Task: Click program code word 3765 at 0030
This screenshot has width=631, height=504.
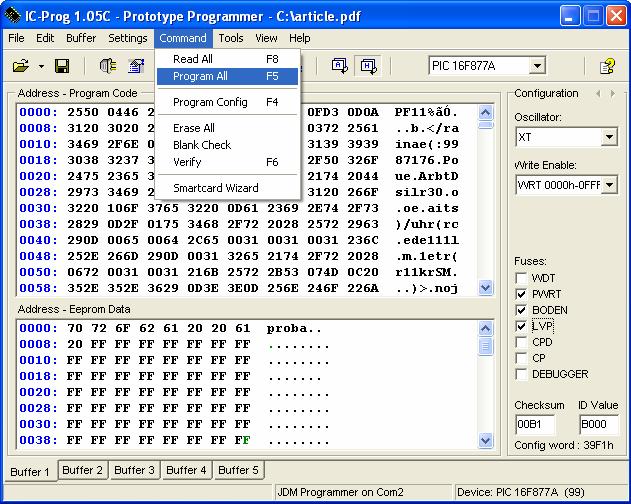Action: (x=163, y=208)
